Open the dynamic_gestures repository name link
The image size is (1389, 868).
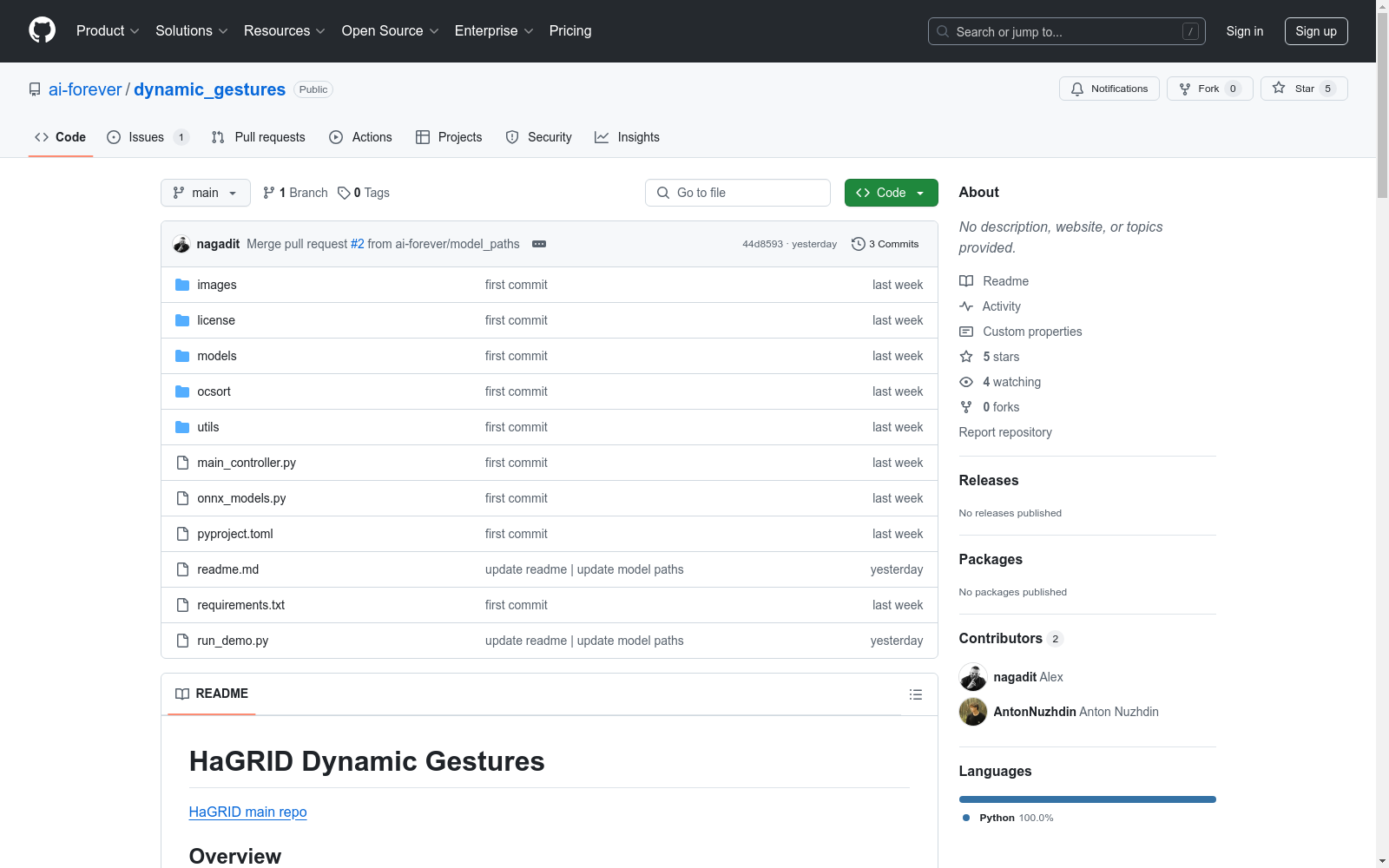coord(210,89)
